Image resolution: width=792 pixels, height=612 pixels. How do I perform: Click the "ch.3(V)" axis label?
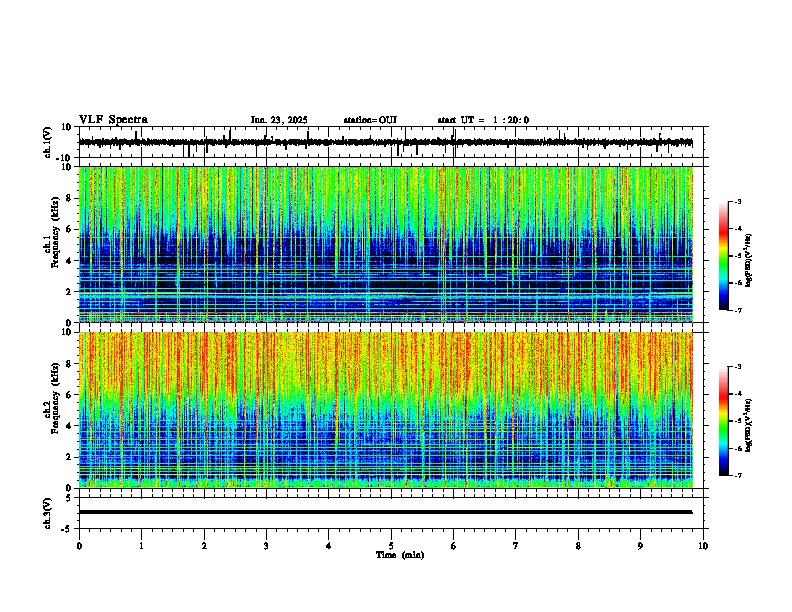[x=48, y=513]
